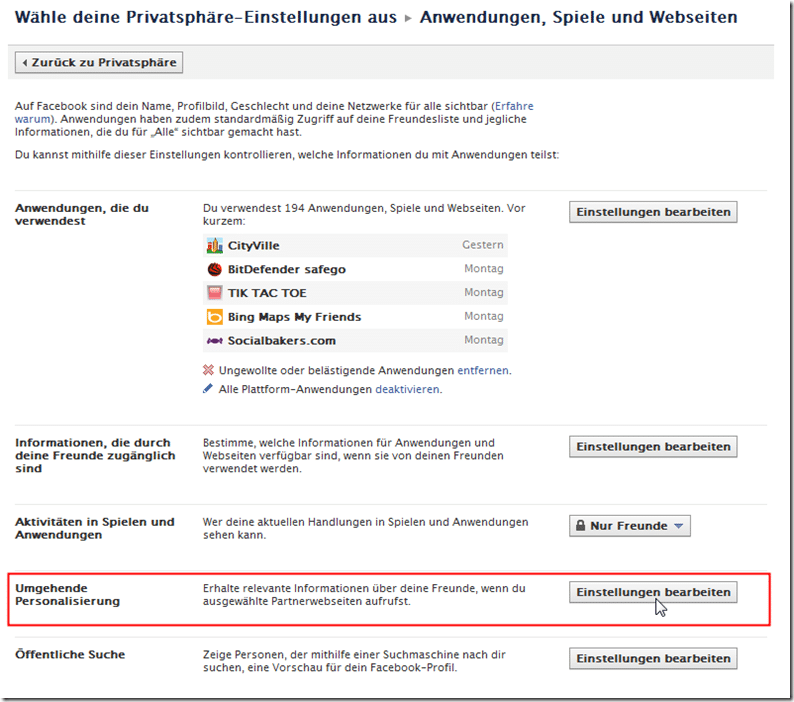This screenshot has height=702, width=794.
Task: Click the Gestern date next to CityVille
Action: [483, 245]
